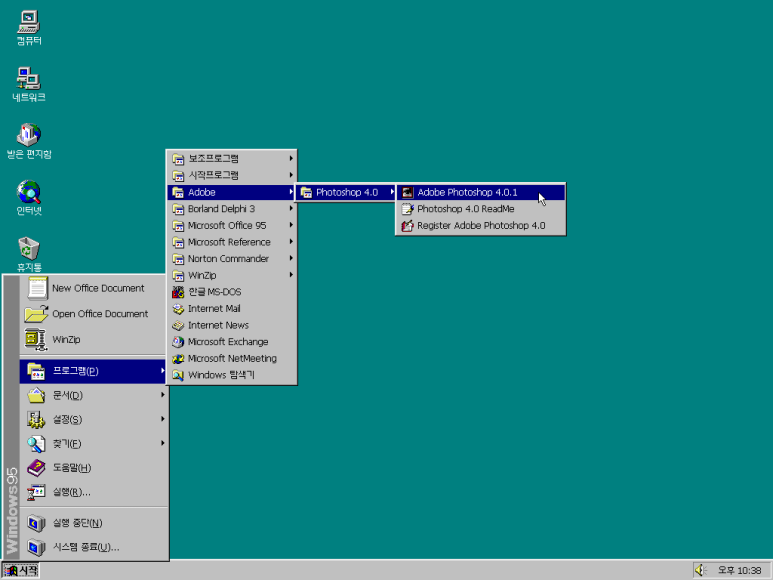Click the 시작 Start button

pyautogui.click(x=20, y=570)
